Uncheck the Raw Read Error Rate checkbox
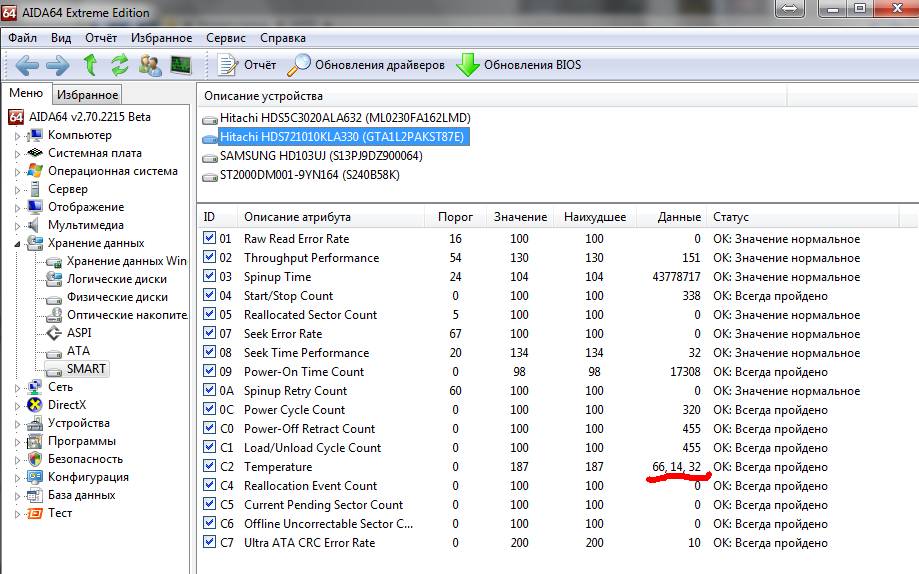The height and width of the screenshot is (574, 919). [209, 239]
